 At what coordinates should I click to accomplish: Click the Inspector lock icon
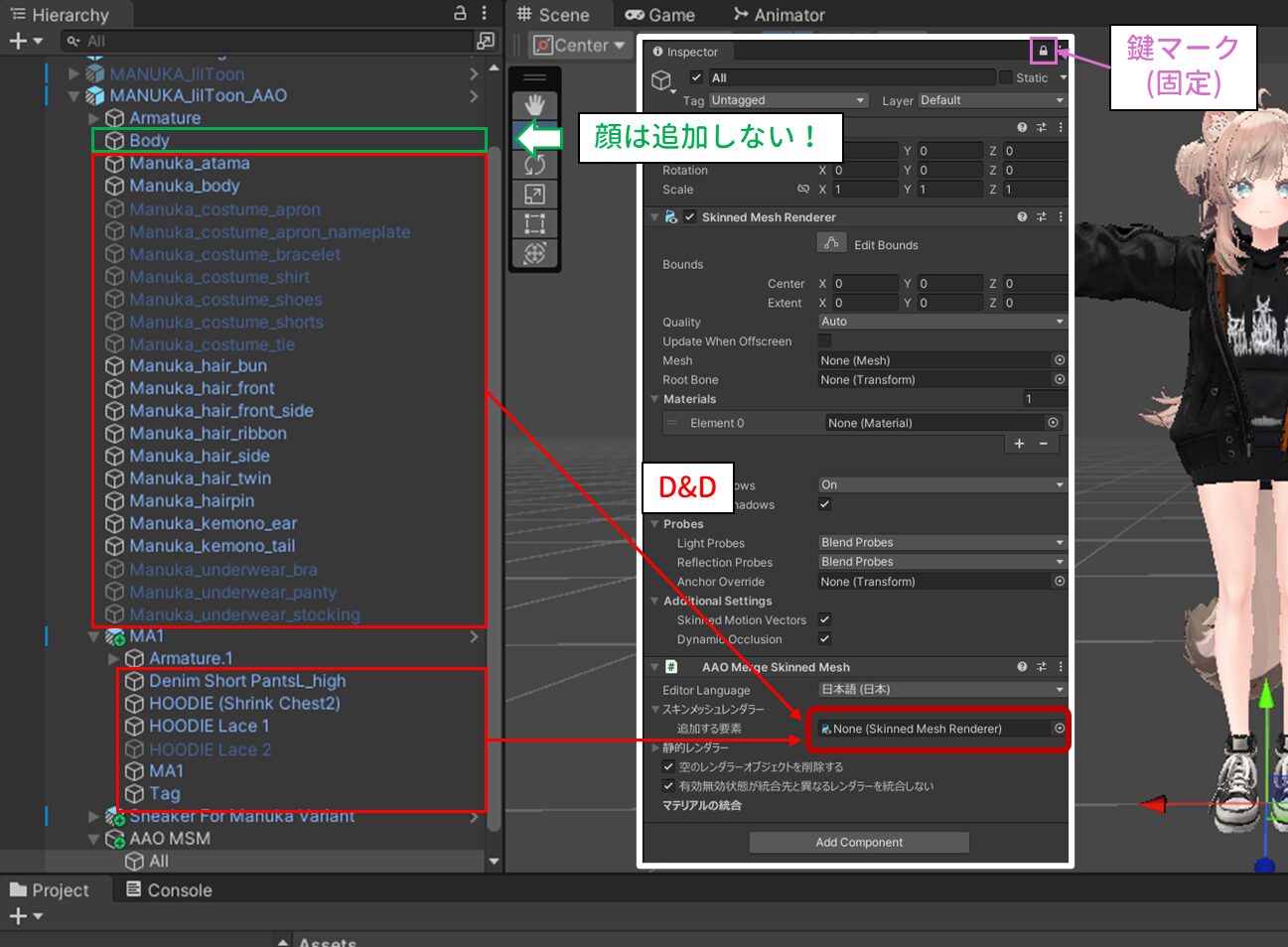tap(1043, 51)
